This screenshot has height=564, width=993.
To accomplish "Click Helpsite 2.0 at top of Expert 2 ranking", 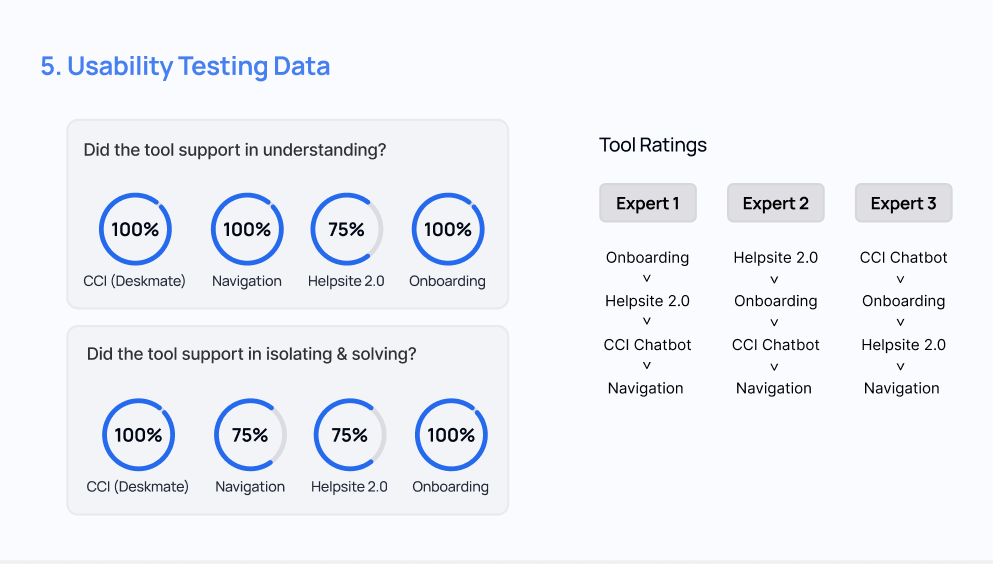I will [775, 257].
